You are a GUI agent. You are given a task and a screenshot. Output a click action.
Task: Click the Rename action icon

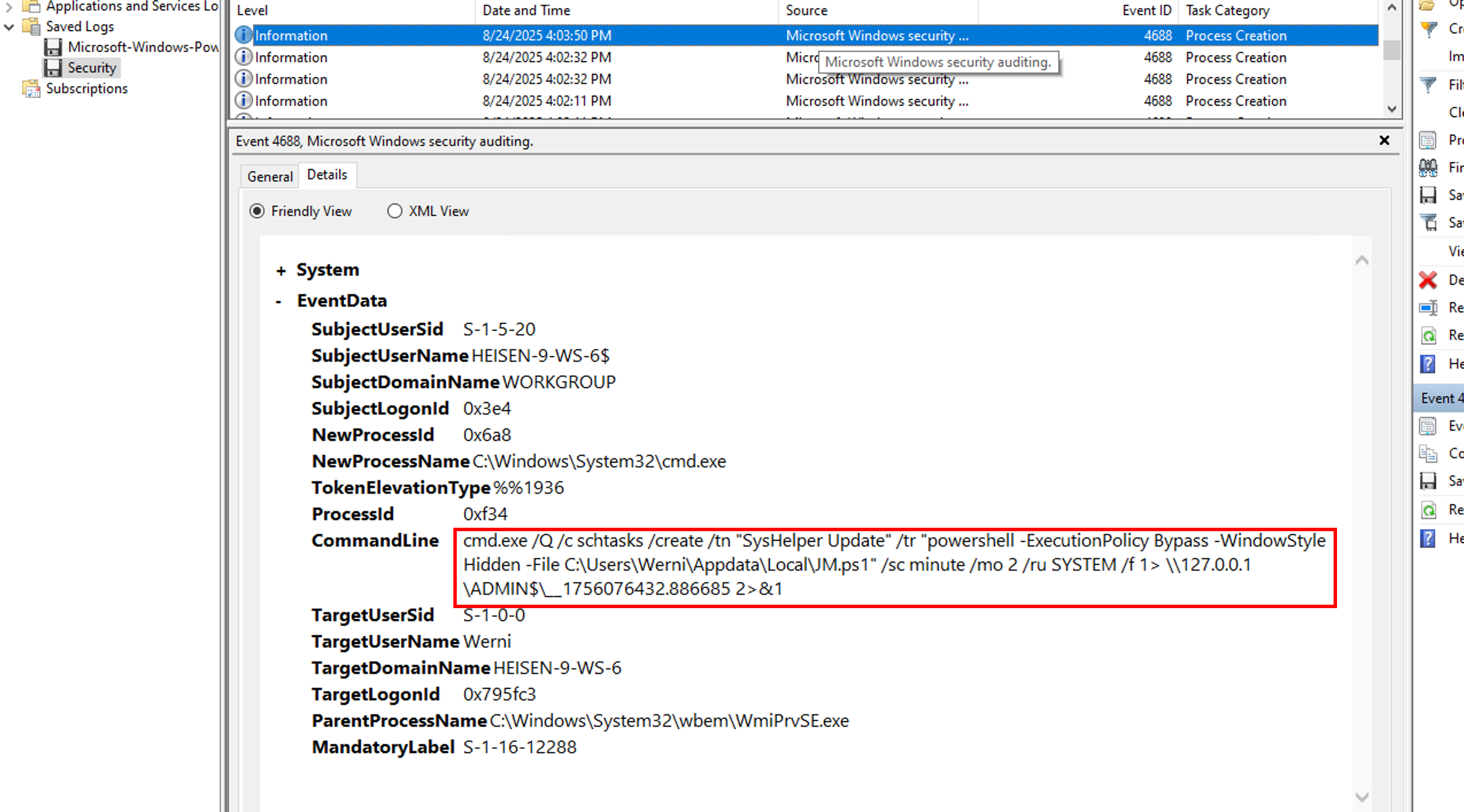[x=1428, y=308]
